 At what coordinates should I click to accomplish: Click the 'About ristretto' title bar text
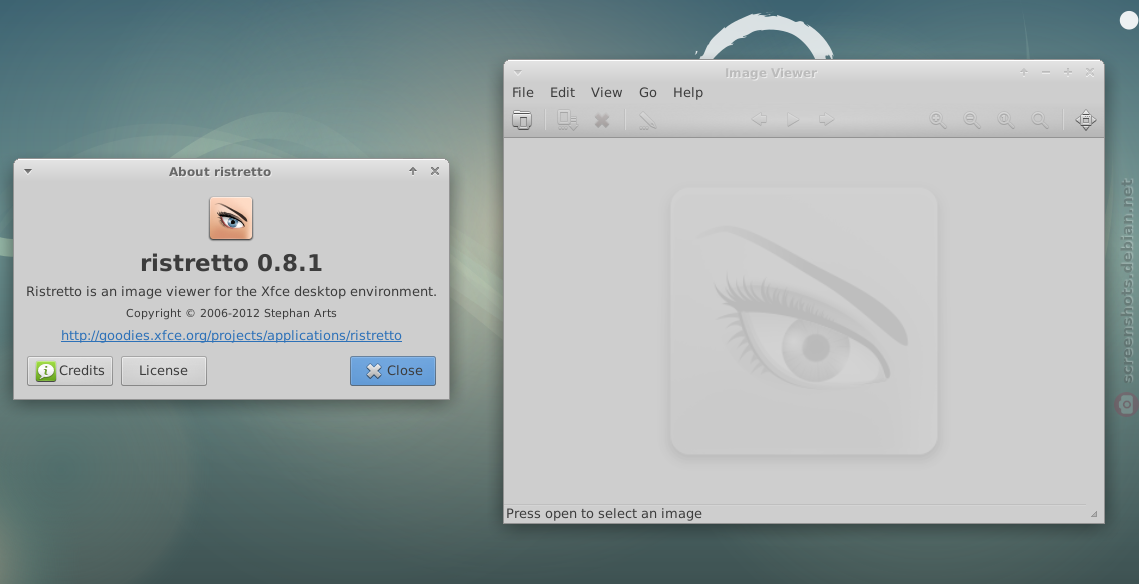(x=219, y=171)
